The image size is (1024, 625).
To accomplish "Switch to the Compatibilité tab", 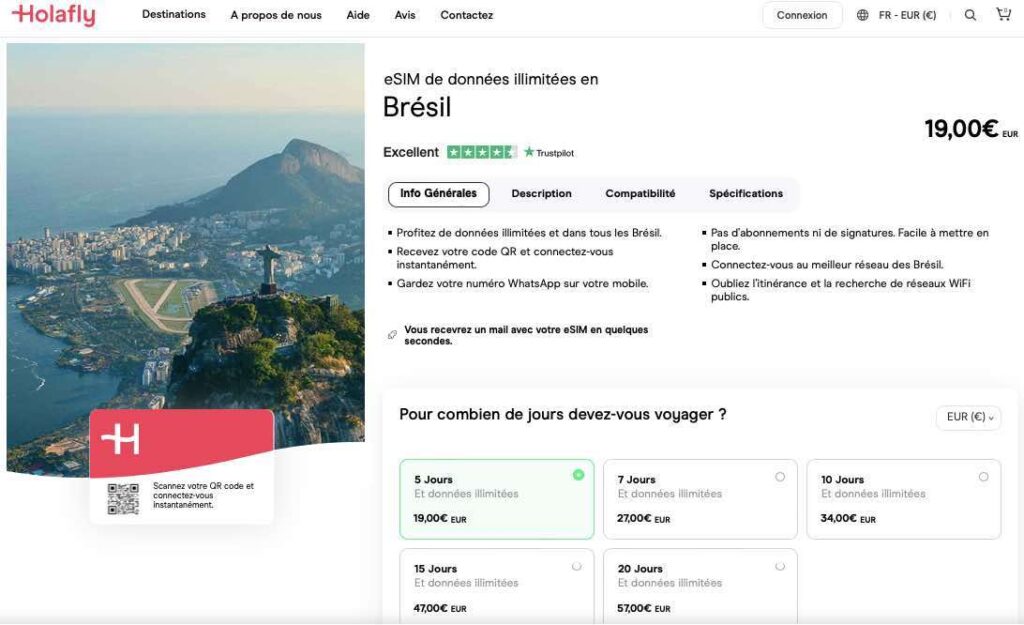I will (640, 194).
